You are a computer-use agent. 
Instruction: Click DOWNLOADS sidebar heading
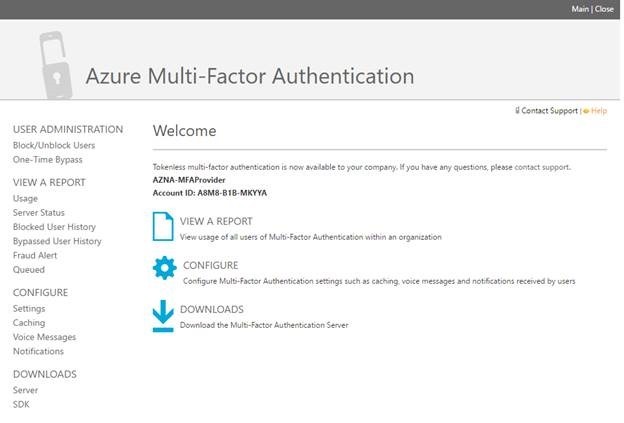click(45, 374)
